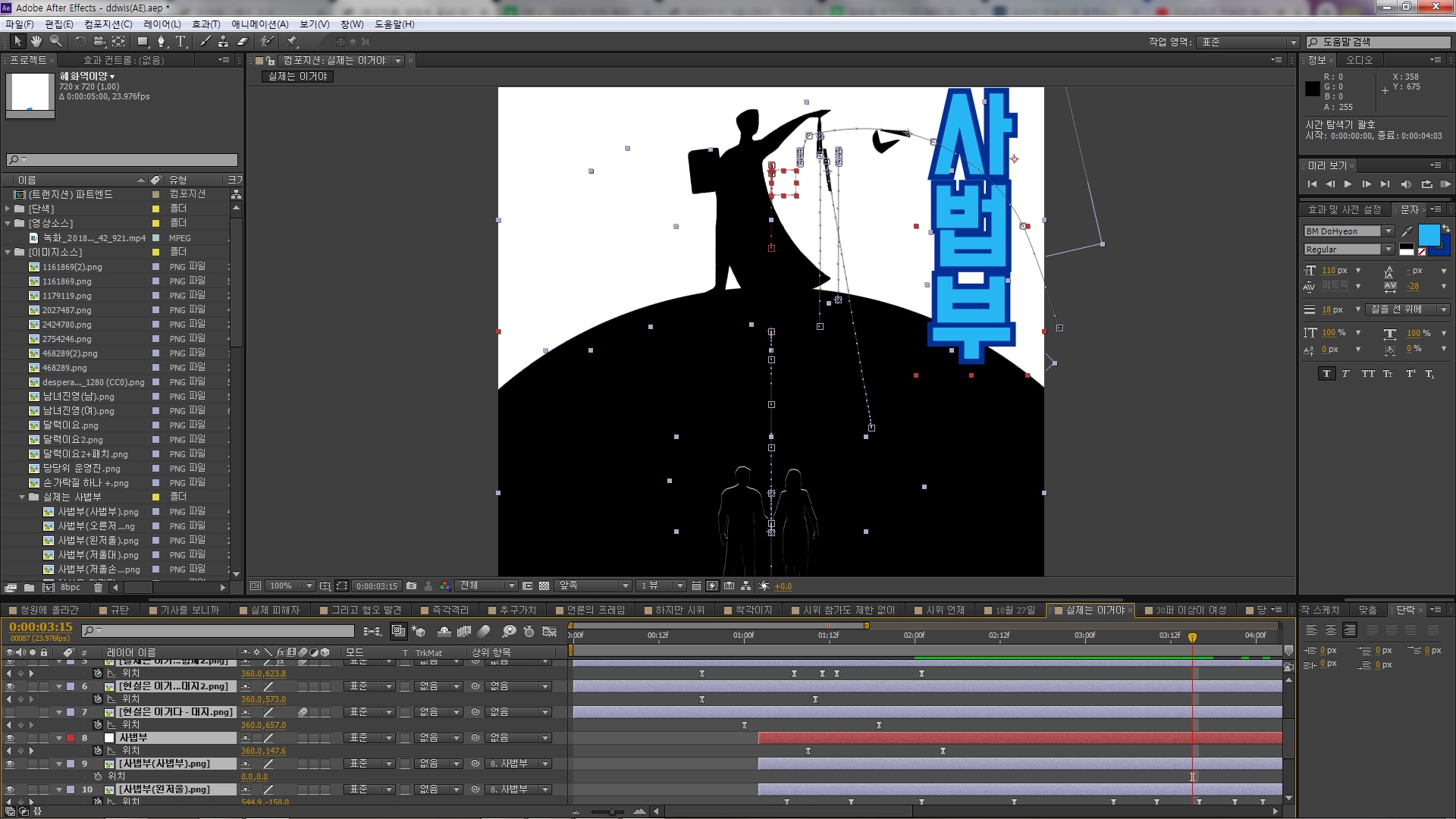Image resolution: width=1456 pixels, height=819 pixels.
Task: Open the Graph Editor in timeline
Action: tap(550, 631)
